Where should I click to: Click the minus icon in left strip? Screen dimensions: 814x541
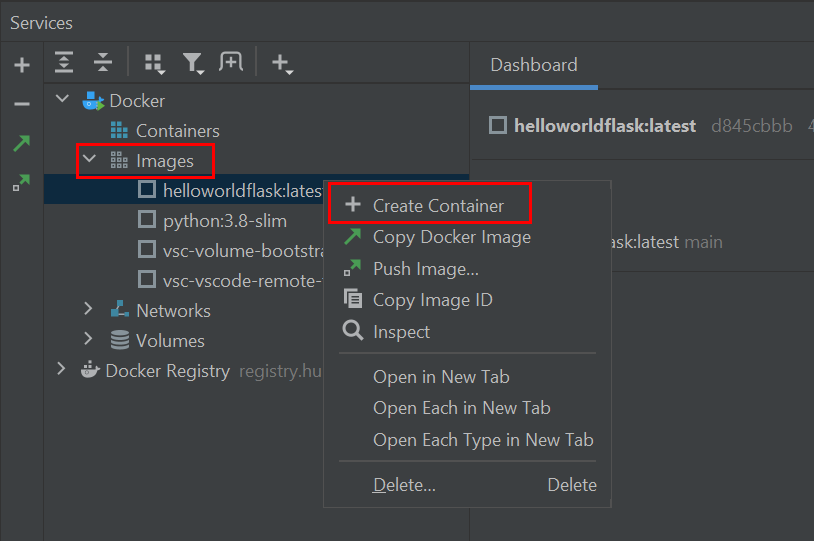point(22,104)
